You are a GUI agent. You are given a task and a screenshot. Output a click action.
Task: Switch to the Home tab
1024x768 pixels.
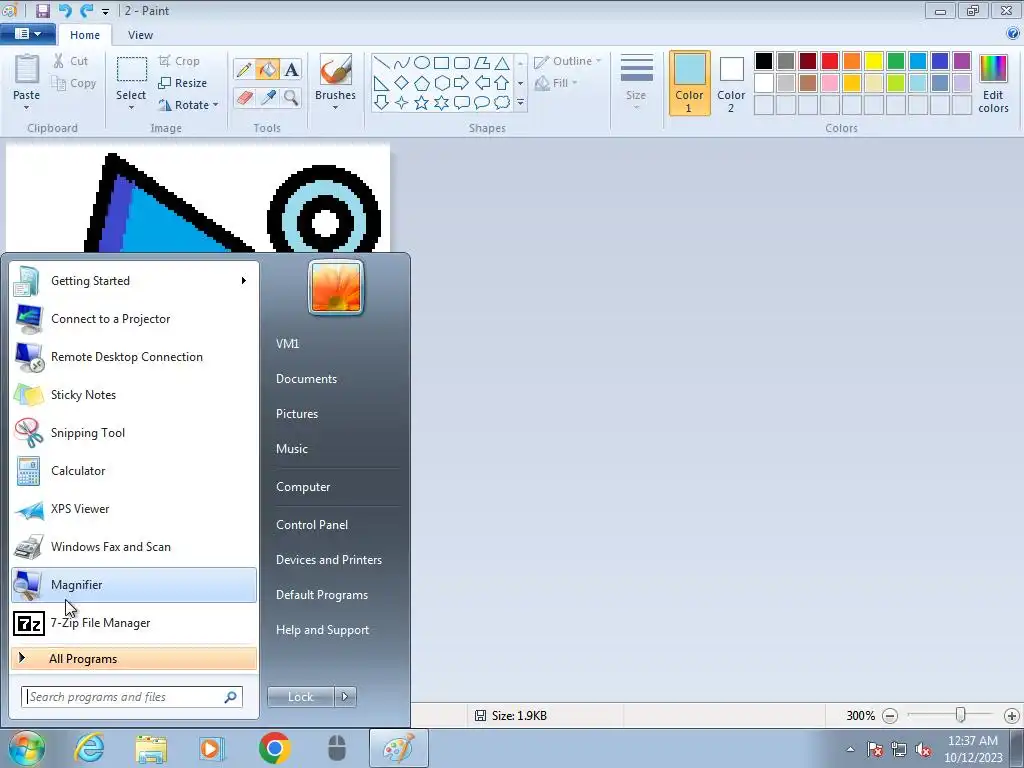(x=85, y=35)
